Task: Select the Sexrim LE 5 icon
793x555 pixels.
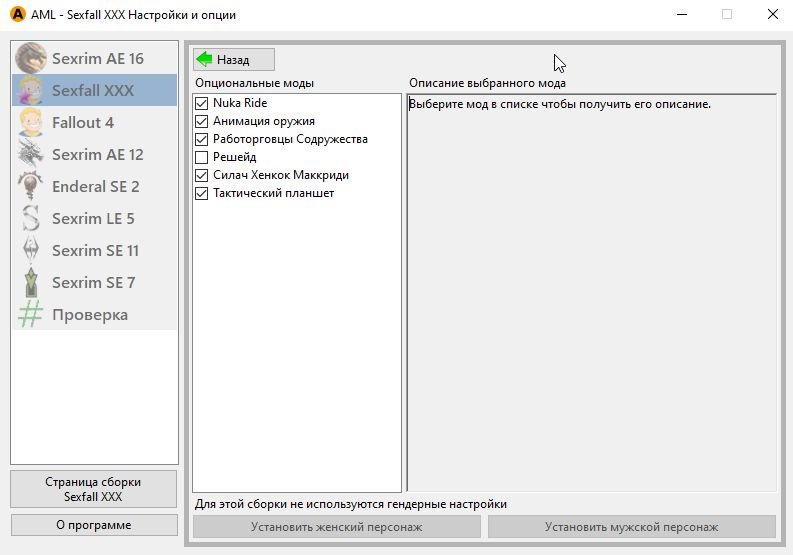Action: point(31,218)
